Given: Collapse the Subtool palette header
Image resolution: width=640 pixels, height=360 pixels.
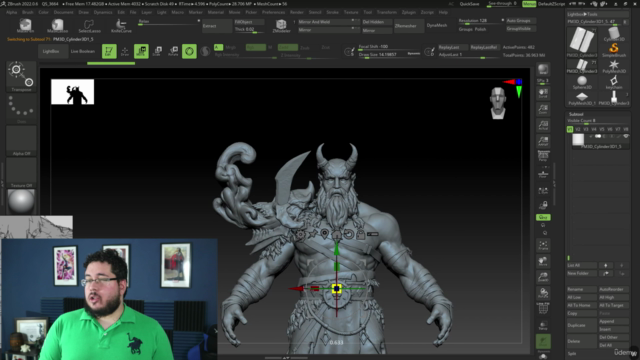Looking at the screenshot, I should point(576,114).
